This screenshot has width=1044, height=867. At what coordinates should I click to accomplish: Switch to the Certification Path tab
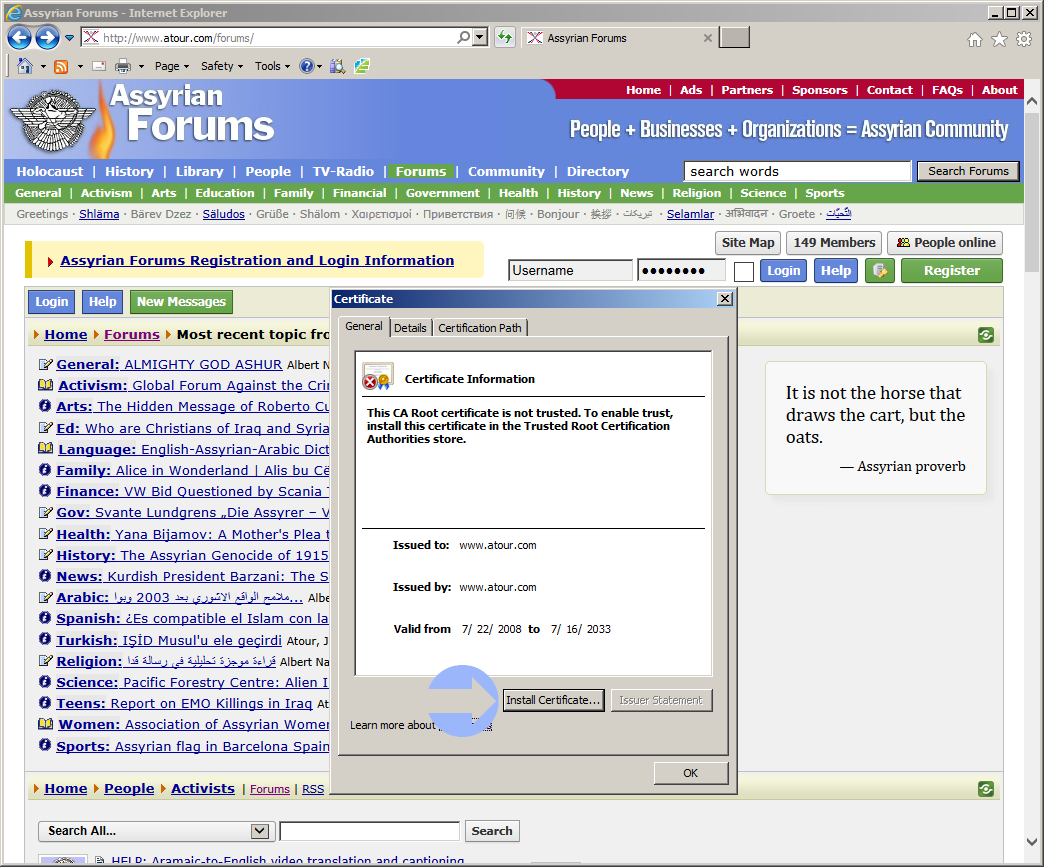coord(479,328)
